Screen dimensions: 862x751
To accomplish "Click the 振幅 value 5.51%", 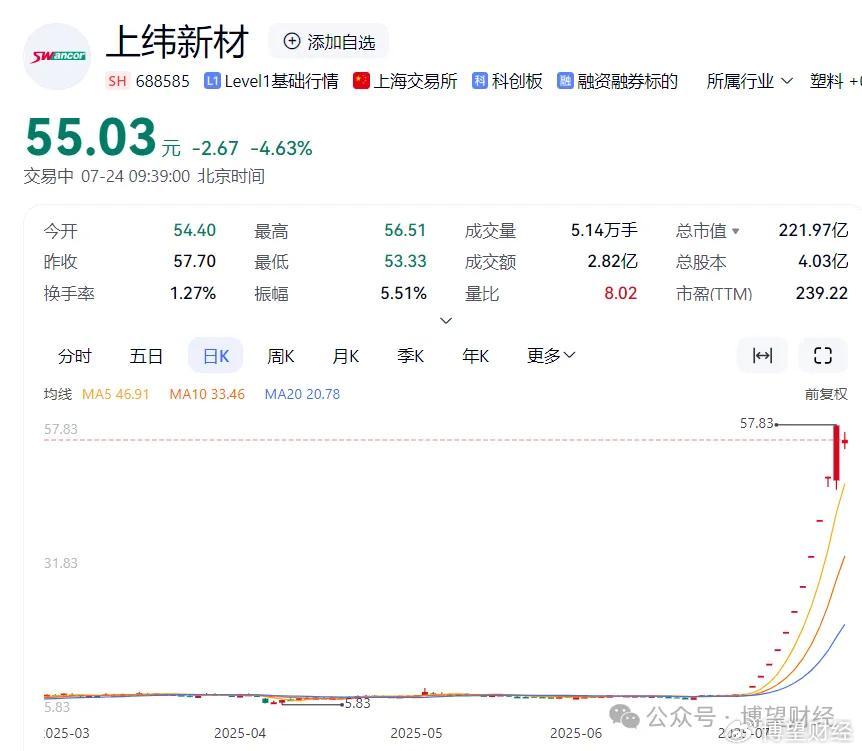I will (404, 293).
